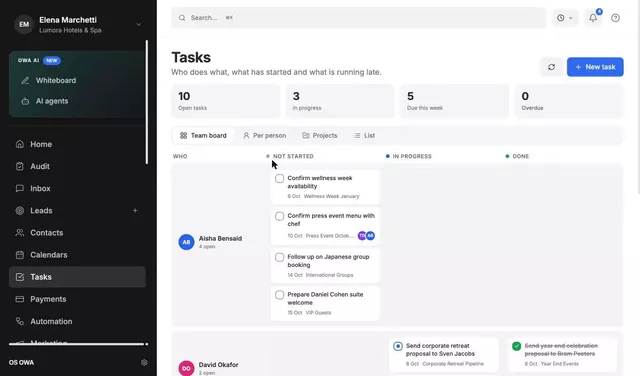
Task: Click the Aisha Bensaid name
Action: [220, 238]
